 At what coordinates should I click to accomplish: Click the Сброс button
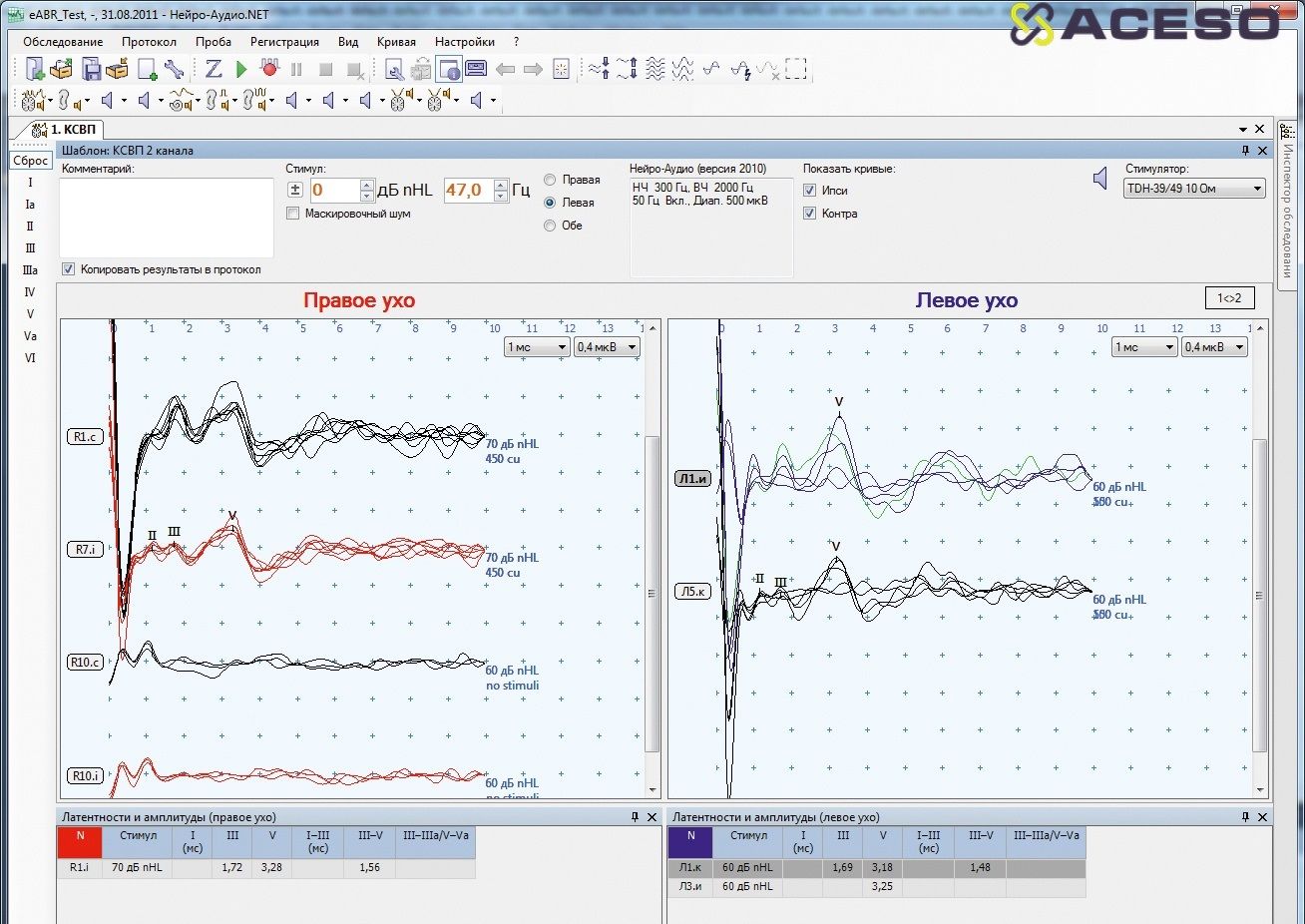click(31, 161)
